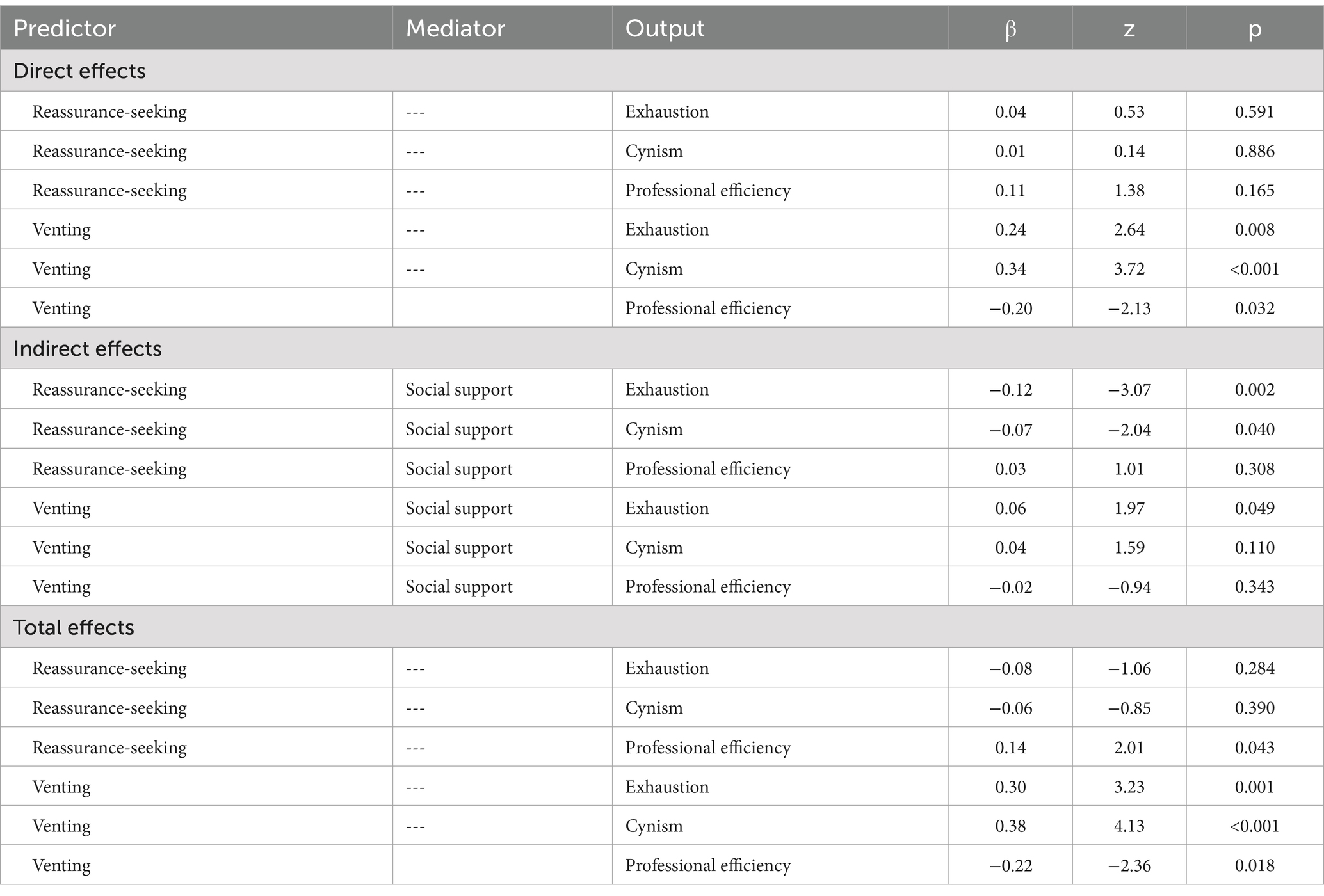
Task: Click the p value 0.040 for Cynism
Action: 1255,429
